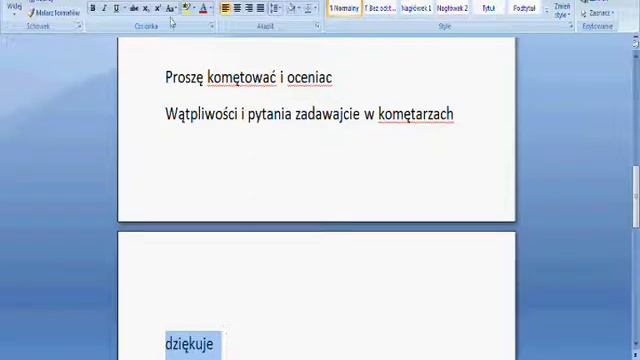Apply the Normalny style
640x360 pixels.
click(344, 8)
